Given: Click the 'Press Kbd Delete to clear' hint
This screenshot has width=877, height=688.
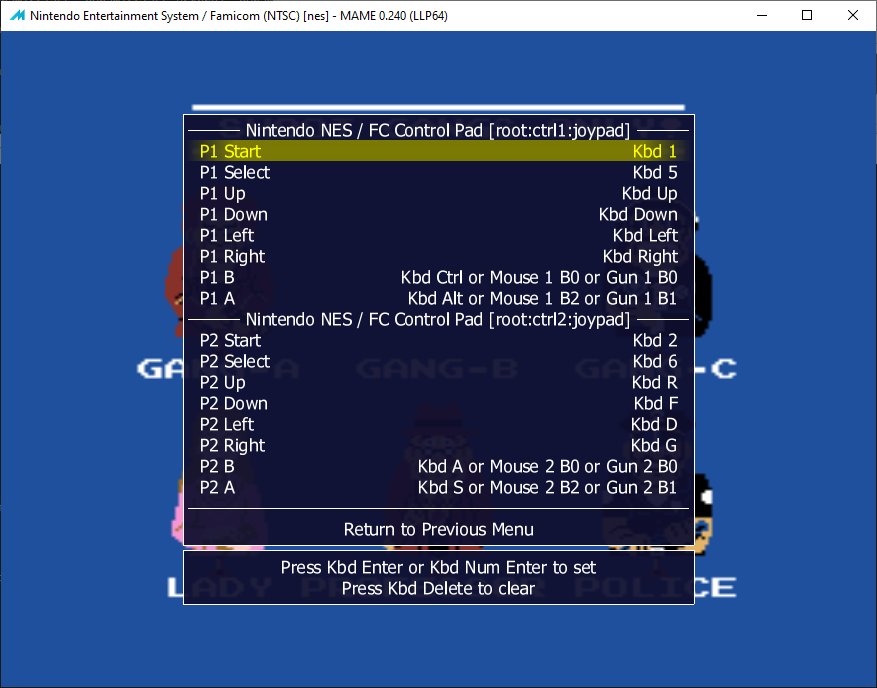Looking at the screenshot, I should (x=438, y=588).
